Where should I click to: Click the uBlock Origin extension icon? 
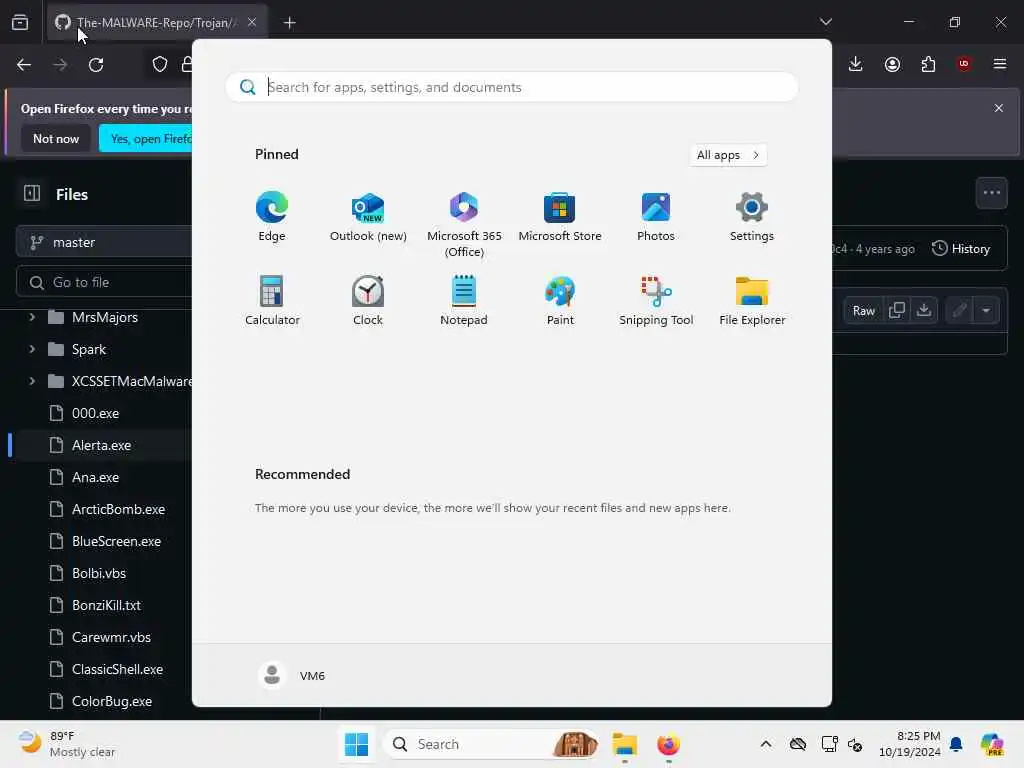tap(964, 64)
